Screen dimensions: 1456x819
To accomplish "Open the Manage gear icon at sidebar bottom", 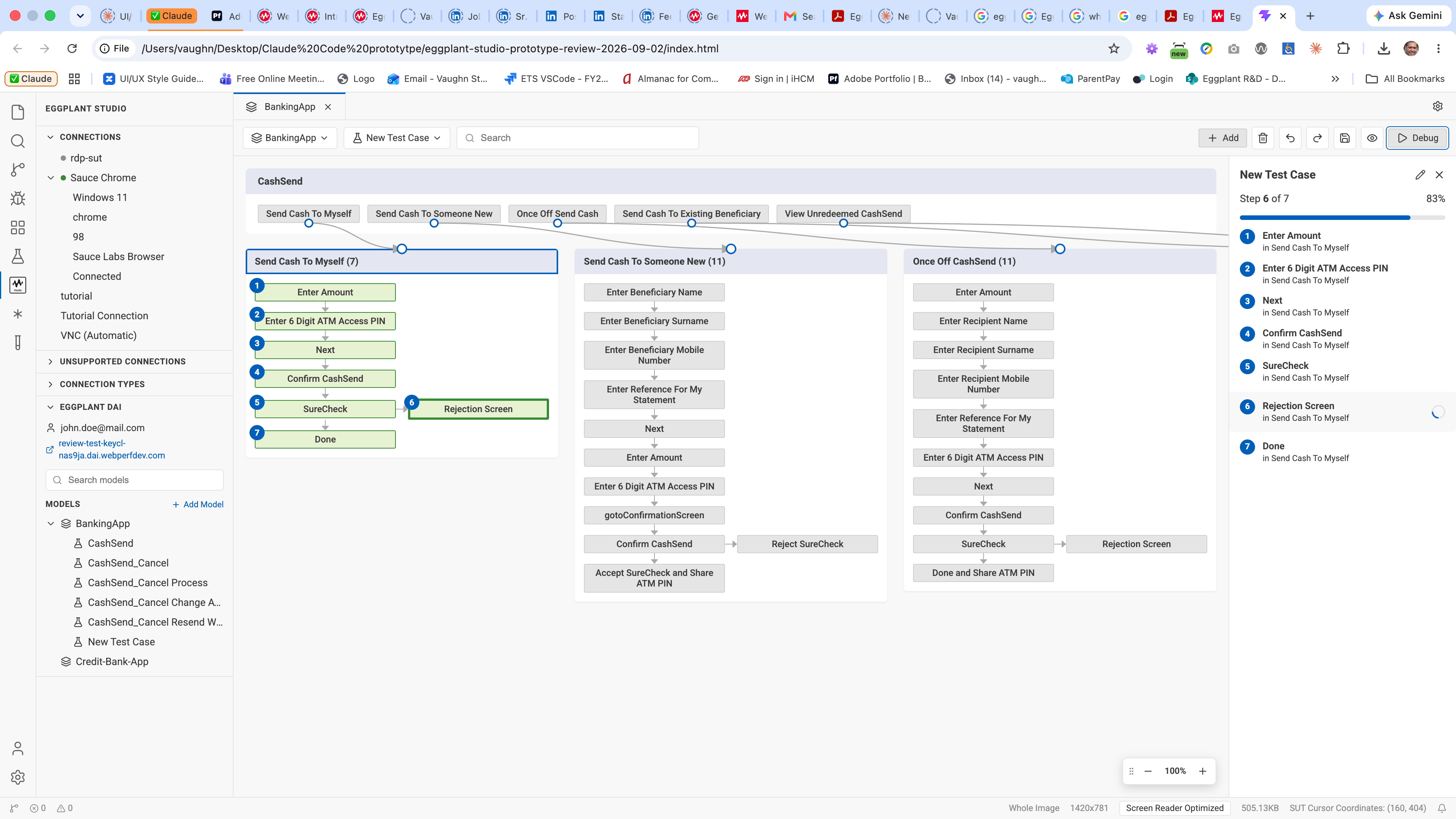I will 17,777.
